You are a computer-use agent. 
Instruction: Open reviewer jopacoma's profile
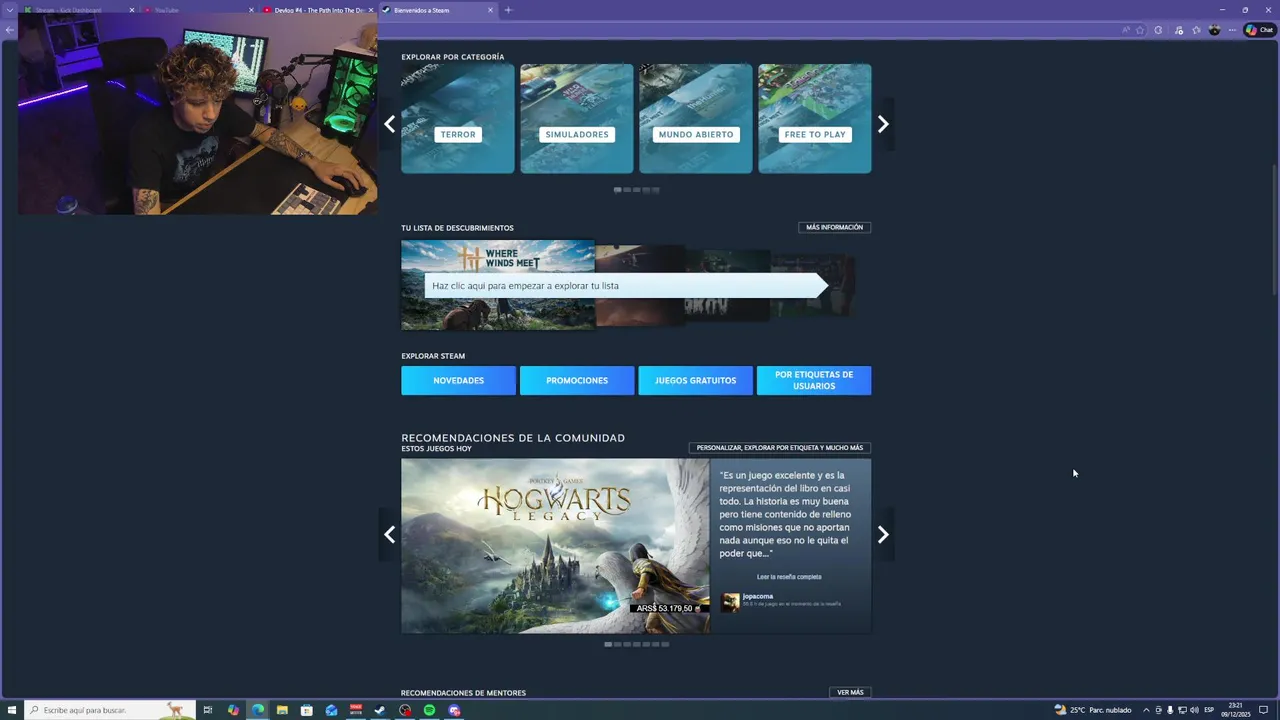(x=758, y=597)
